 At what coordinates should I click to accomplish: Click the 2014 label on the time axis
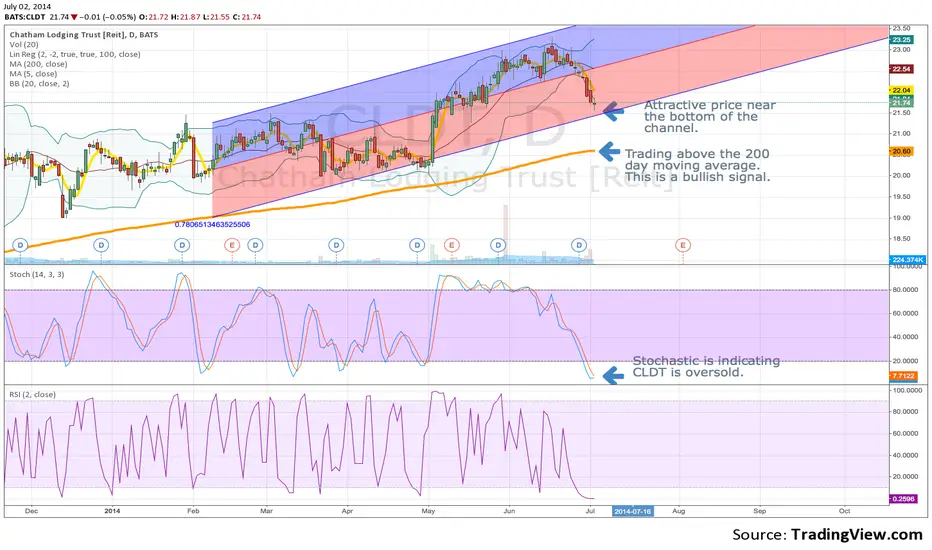tap(112, 511)
